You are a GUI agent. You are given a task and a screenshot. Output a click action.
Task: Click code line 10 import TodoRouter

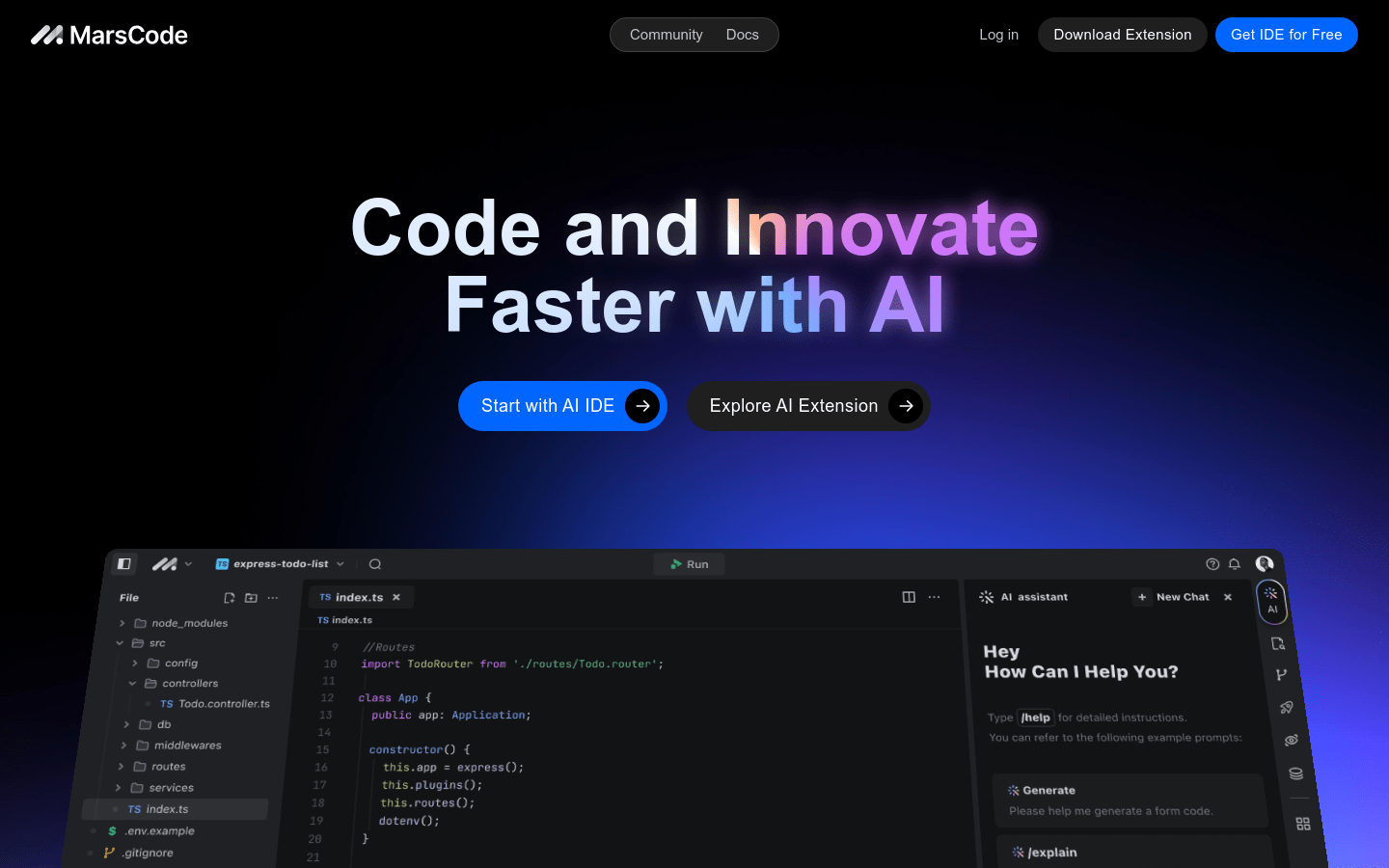[x=512, y=665]
